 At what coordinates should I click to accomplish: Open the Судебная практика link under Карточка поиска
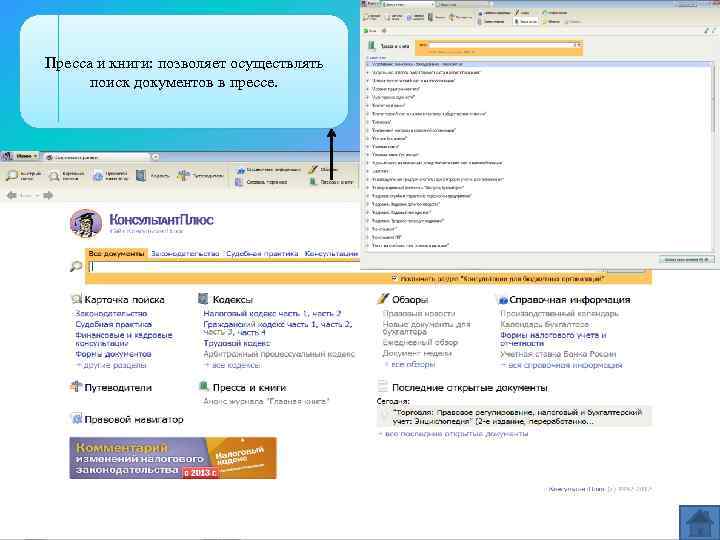pyautogui.click(x=113, y=325)
